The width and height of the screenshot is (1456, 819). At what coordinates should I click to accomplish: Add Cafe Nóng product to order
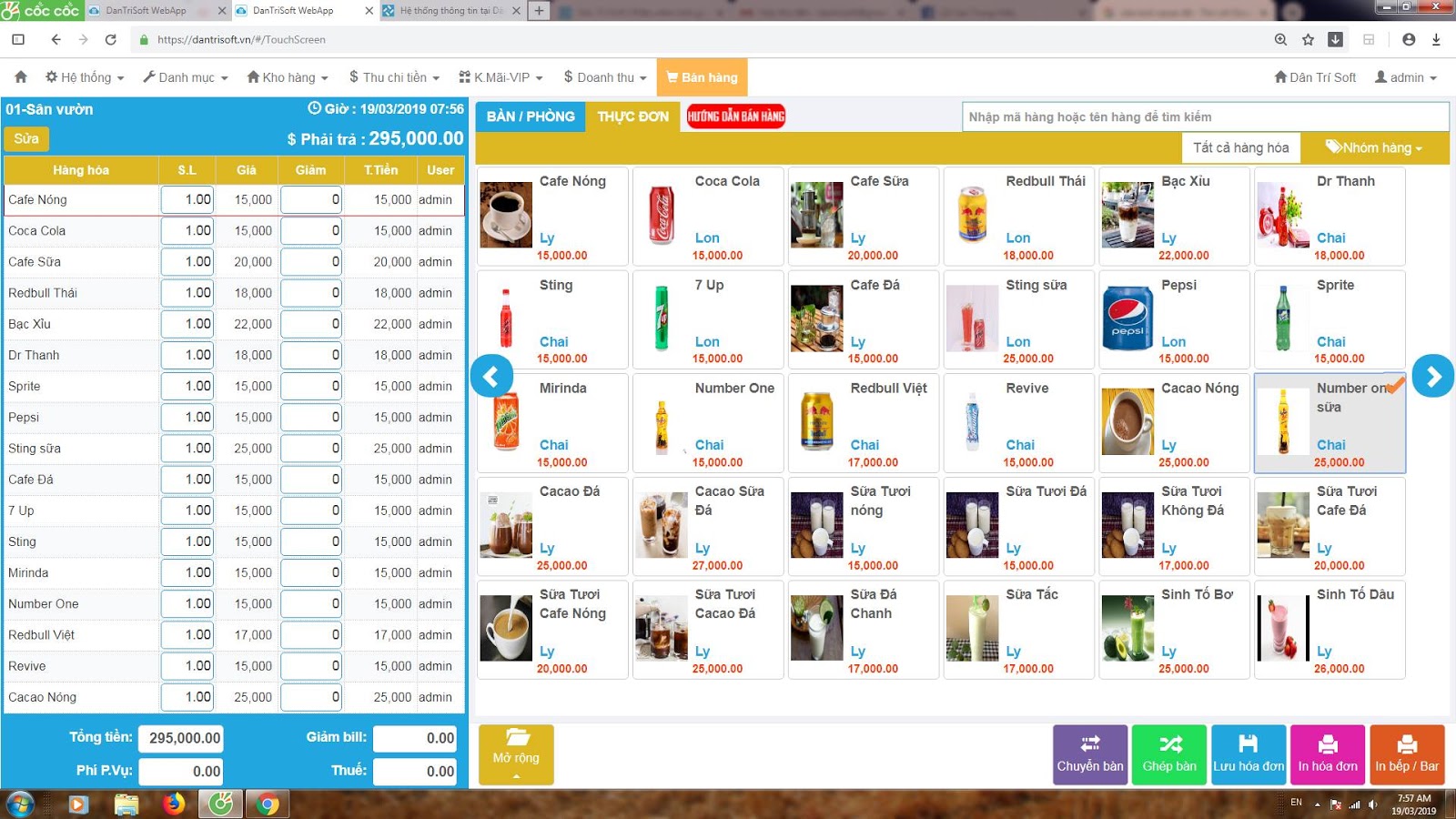pos(552,217)
